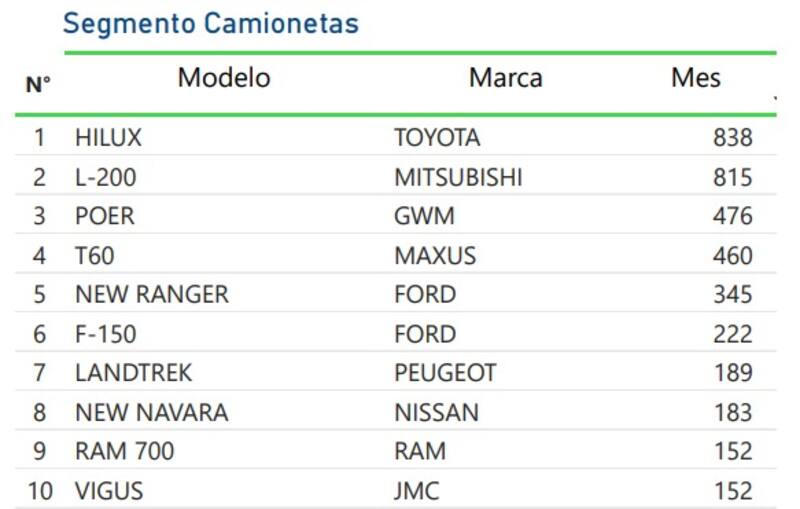The width and height of the screenshot is (800, 509).
Task: Click the Segmento Camionetas title
Action: click(210, 24)
